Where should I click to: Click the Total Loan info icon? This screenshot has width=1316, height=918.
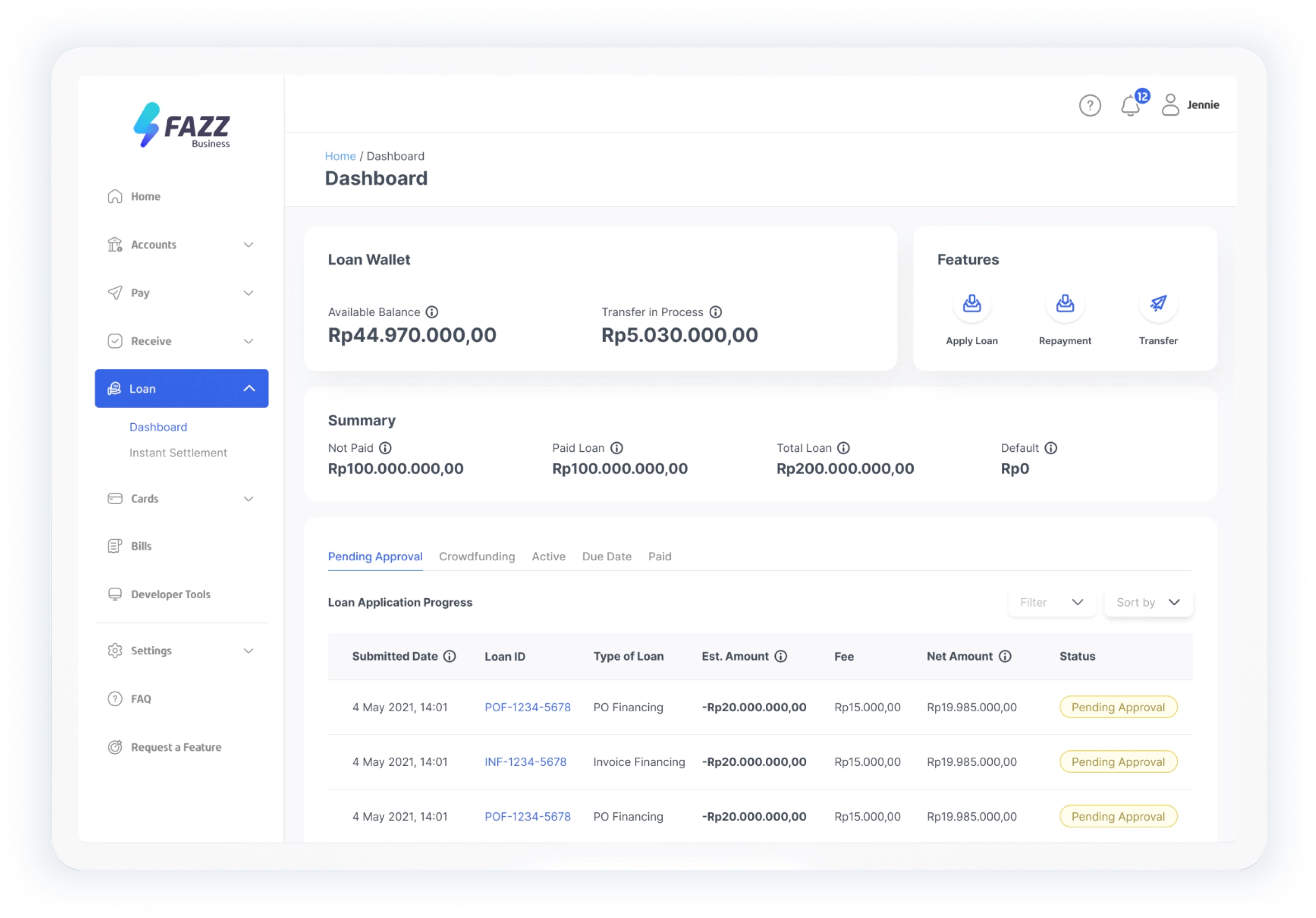843,448
